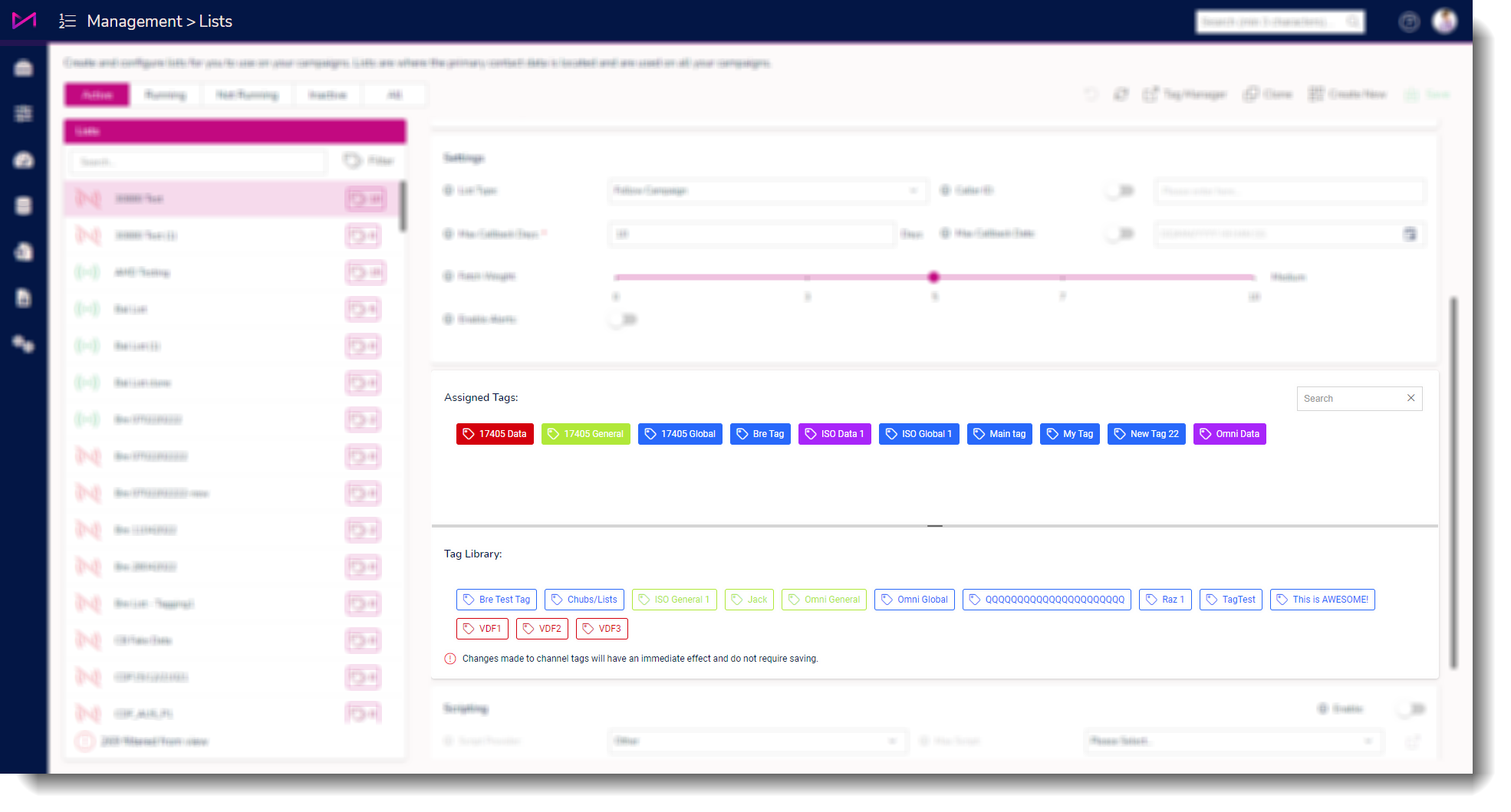Click the 17405 Global assigned tag
The height and width of the screenshot is (812, 1511).
pos(680,434)
